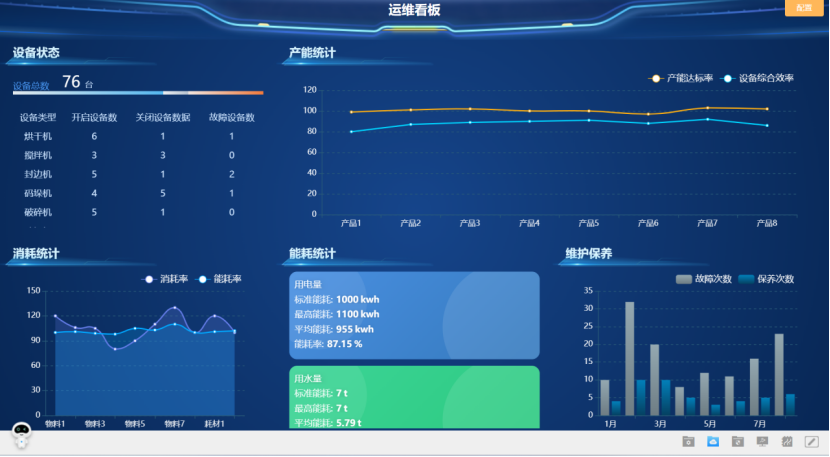Click the 用电量 energy card

(414, 314)
